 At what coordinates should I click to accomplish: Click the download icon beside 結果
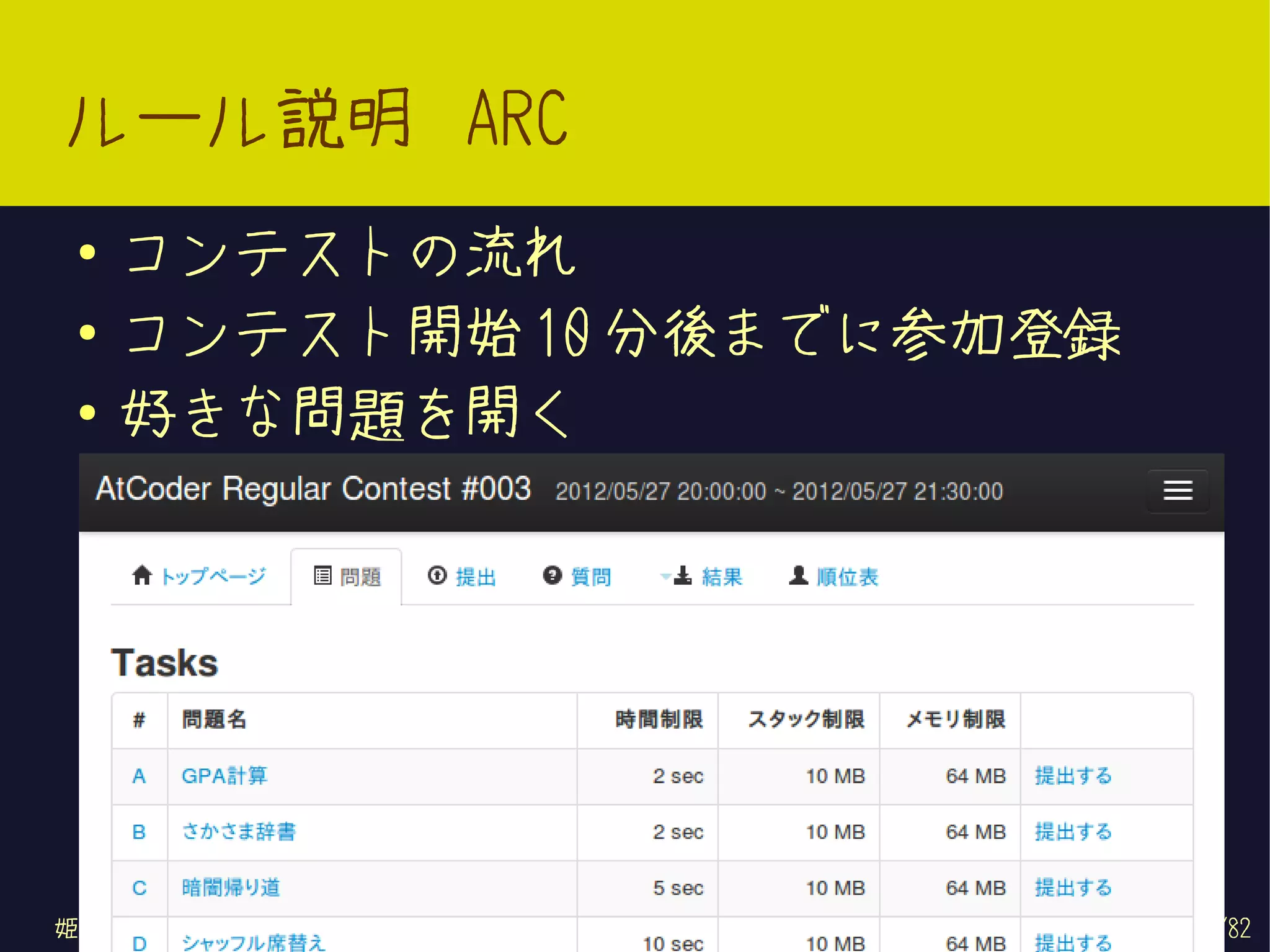[683, 576]
